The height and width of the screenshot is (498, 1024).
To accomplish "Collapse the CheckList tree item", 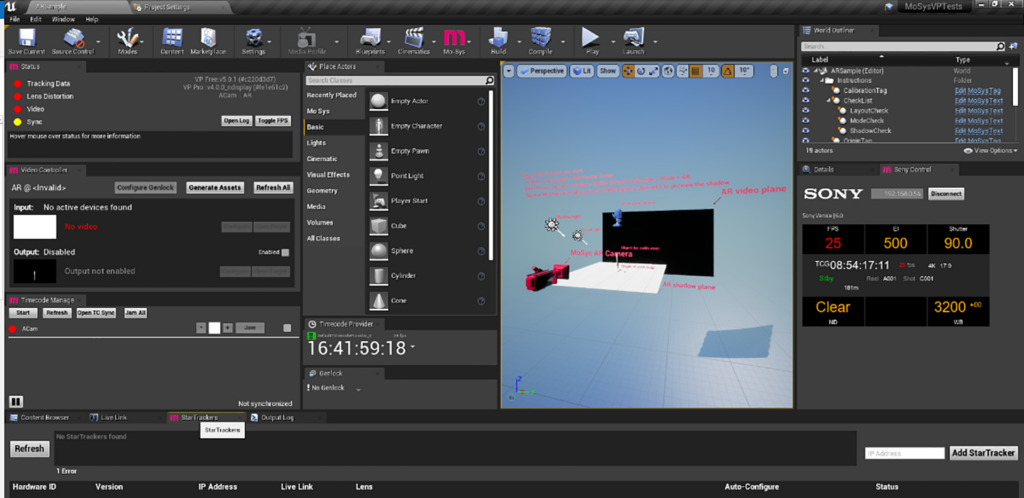I will coord(829,101).
